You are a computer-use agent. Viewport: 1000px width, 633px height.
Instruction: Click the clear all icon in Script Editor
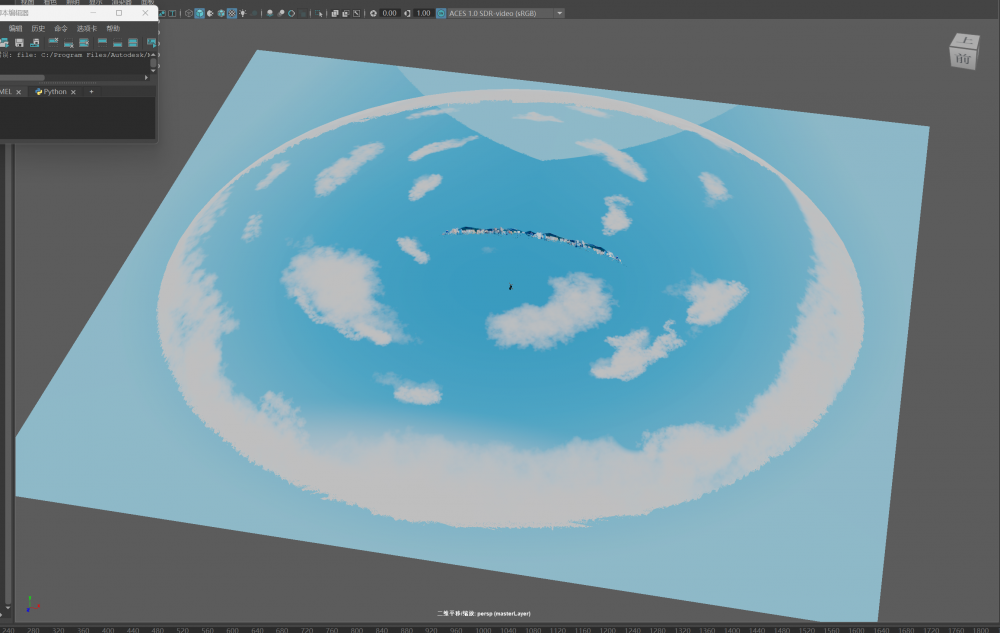pyautogui.click(x=85, y=43)
